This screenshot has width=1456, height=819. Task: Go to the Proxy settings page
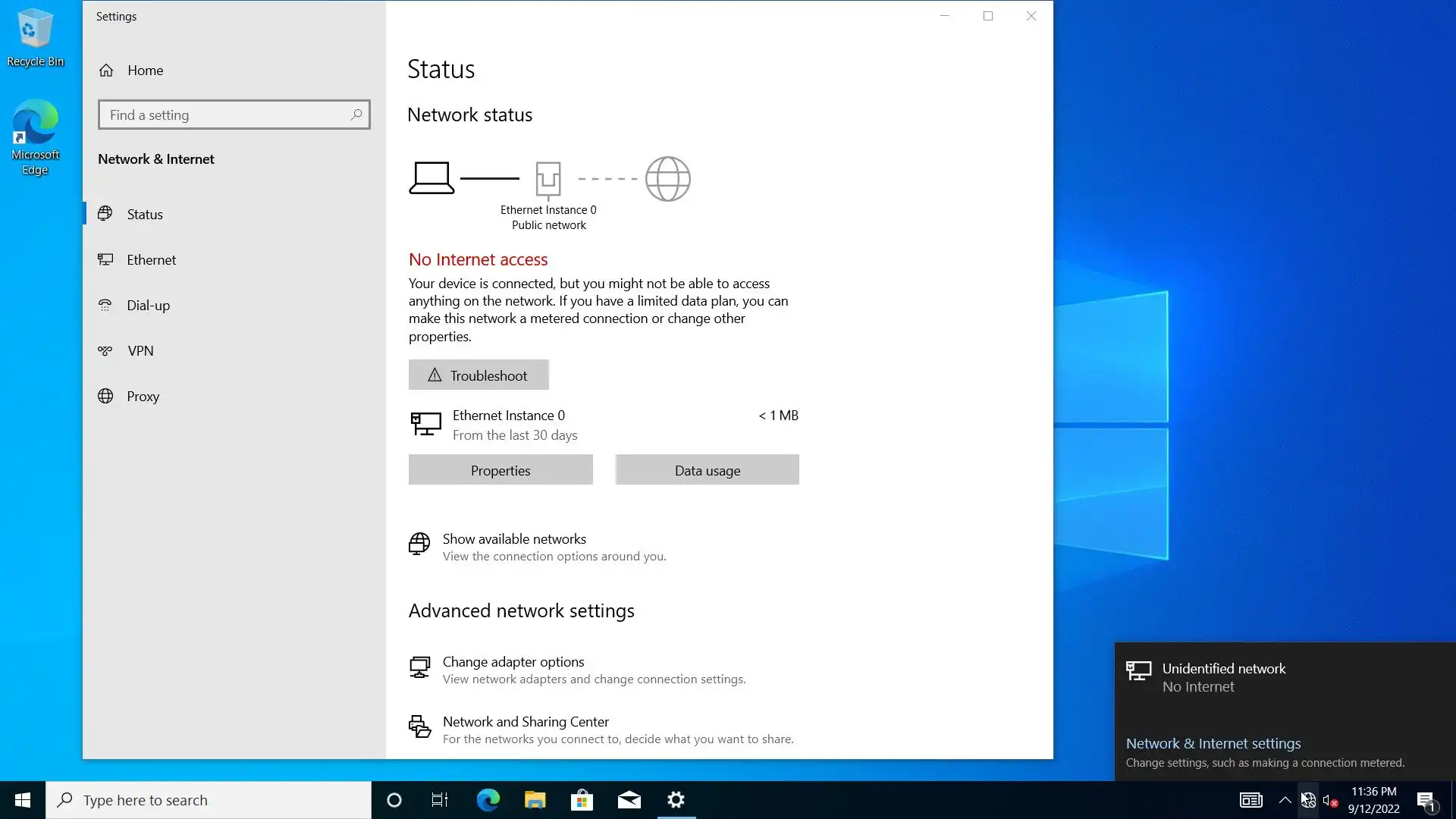(143, 397)
